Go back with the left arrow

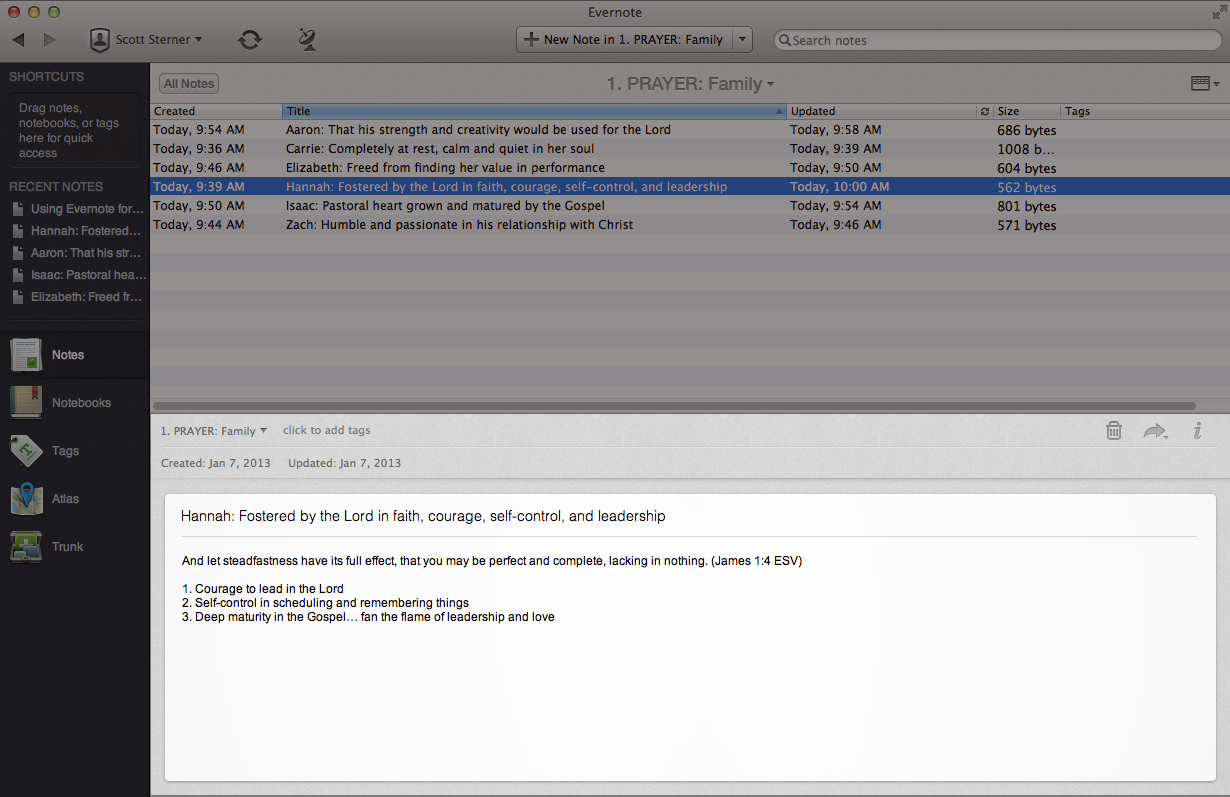[18, 40]
